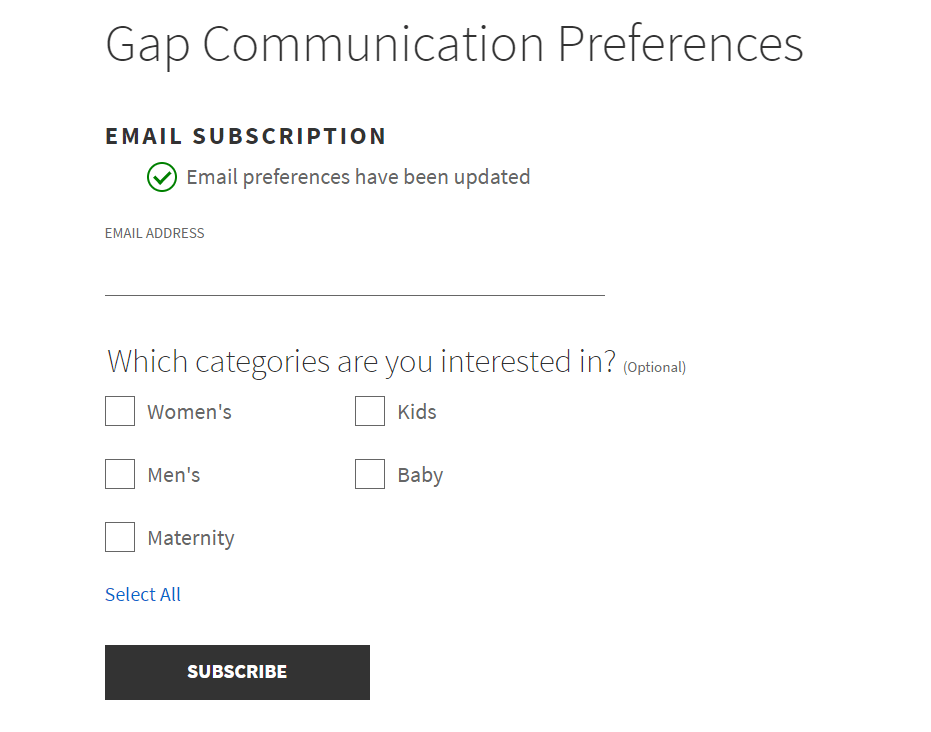
Task: Click the EMAIL ADDRESS field label
Action: pos(154,232)
